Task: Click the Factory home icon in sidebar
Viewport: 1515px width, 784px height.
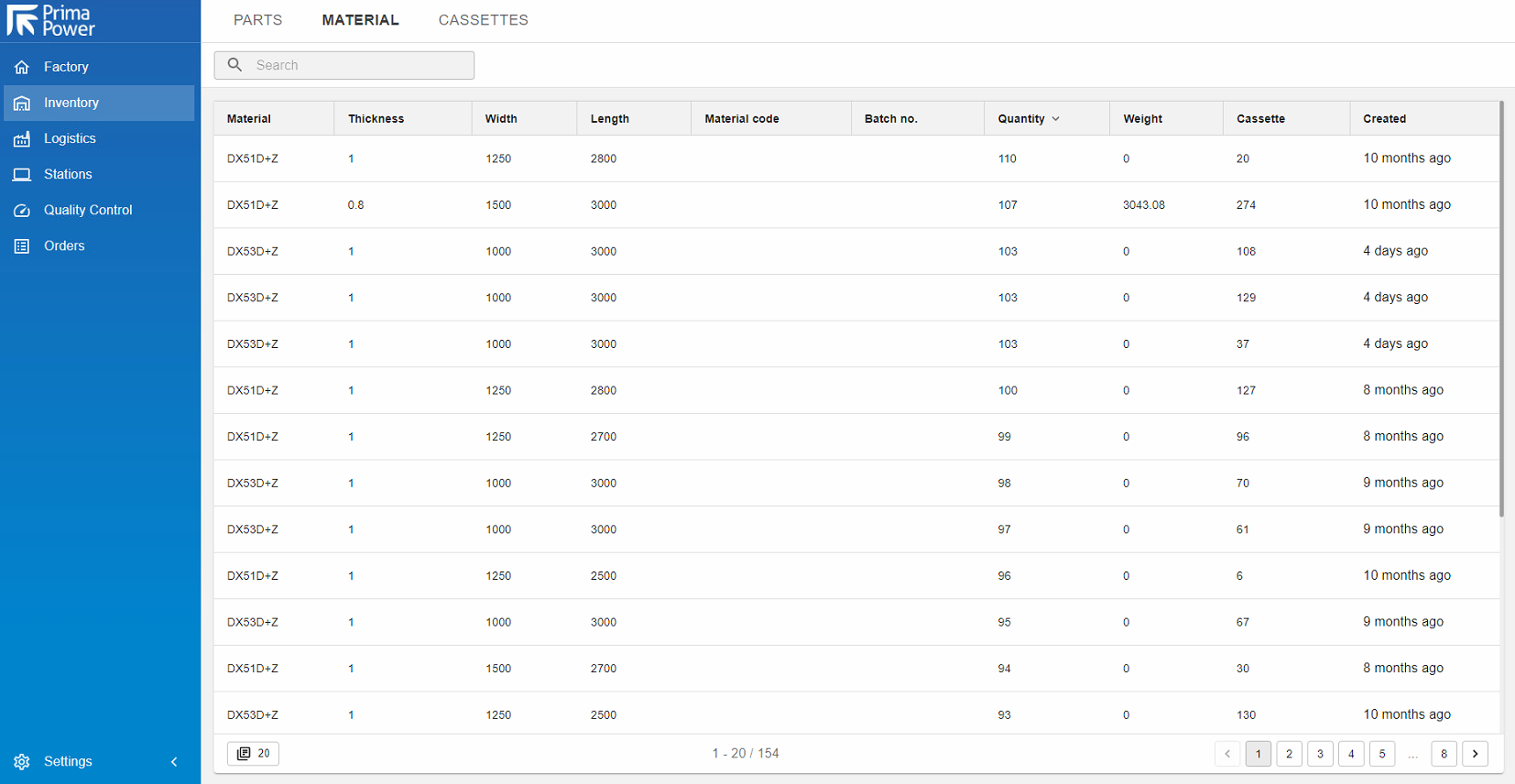Action: point(22,67)
